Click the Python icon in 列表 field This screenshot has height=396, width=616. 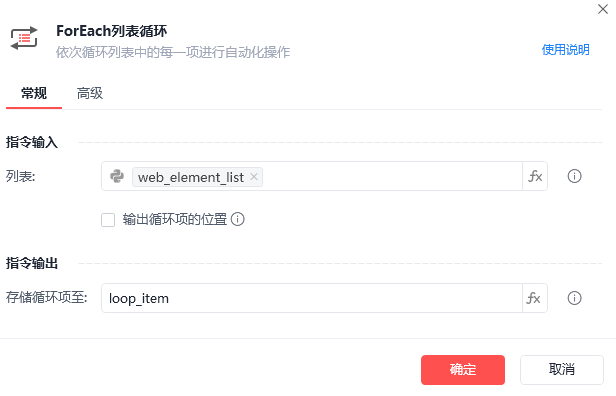117,176
